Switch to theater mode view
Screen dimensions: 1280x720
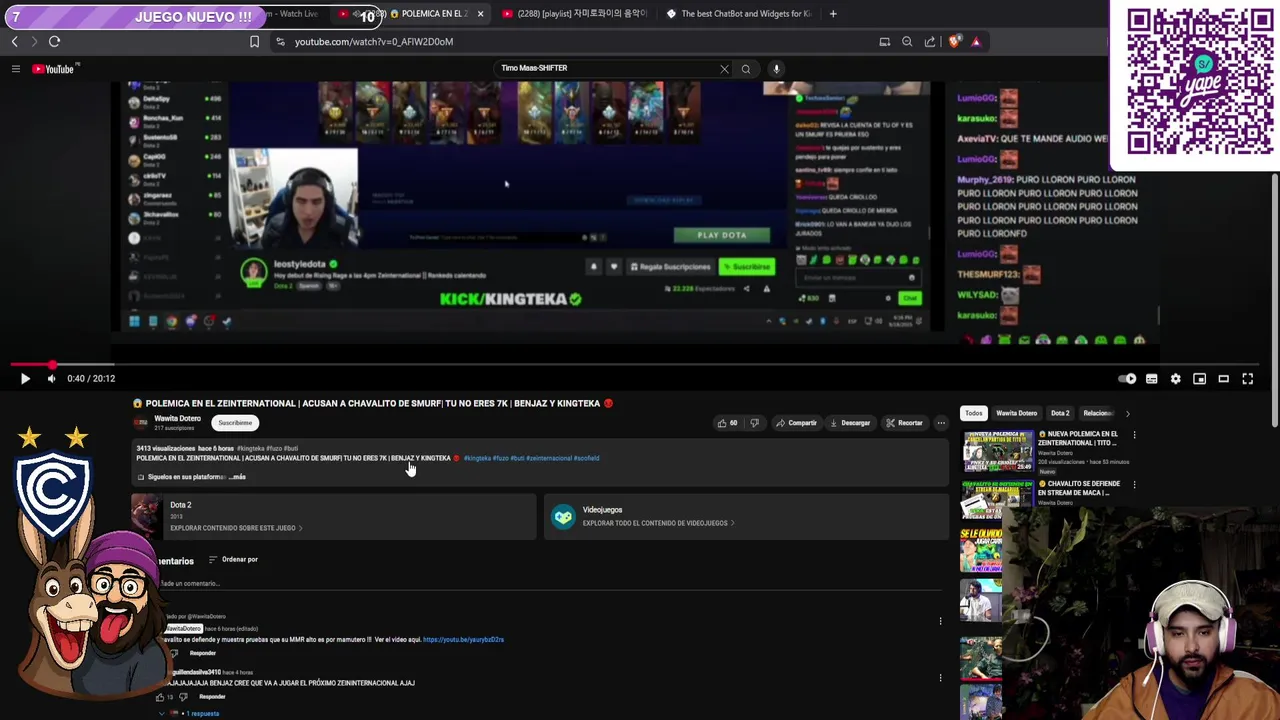point(1224,379)
